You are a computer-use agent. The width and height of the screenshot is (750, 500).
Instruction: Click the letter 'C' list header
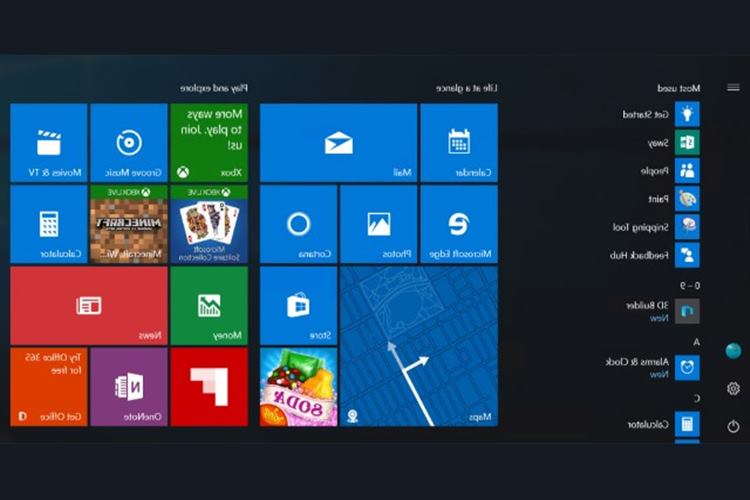coord(697,398)
